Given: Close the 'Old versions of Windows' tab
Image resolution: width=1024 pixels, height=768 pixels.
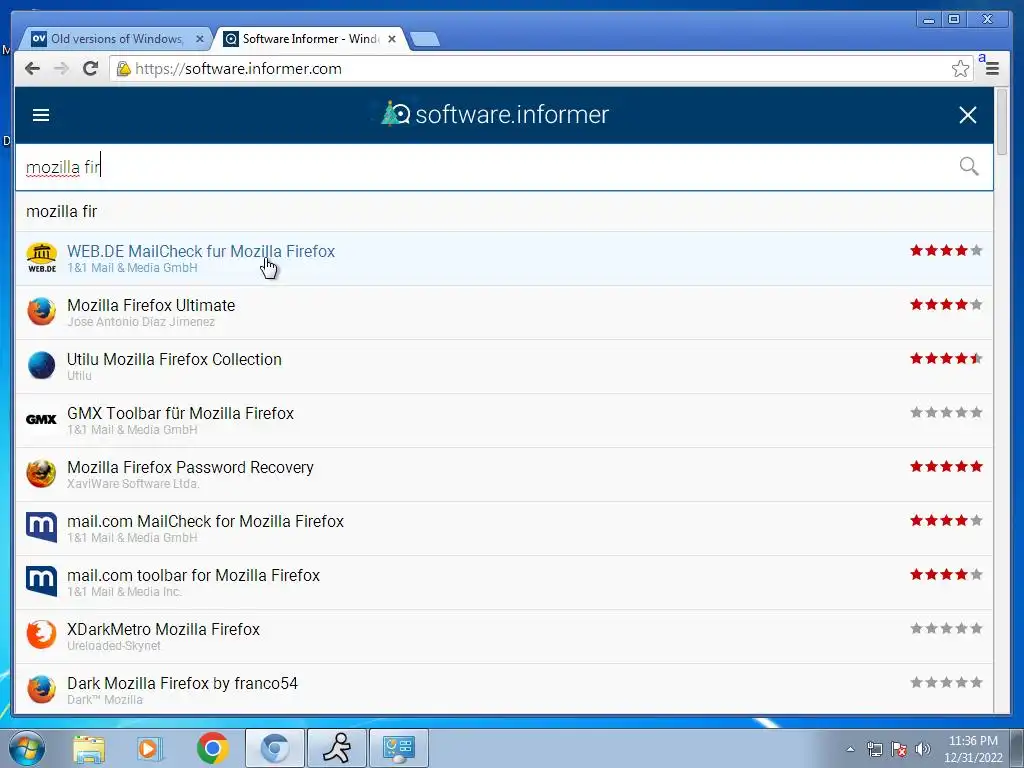Looking at the screenshot, I should [x=200, y=39].
